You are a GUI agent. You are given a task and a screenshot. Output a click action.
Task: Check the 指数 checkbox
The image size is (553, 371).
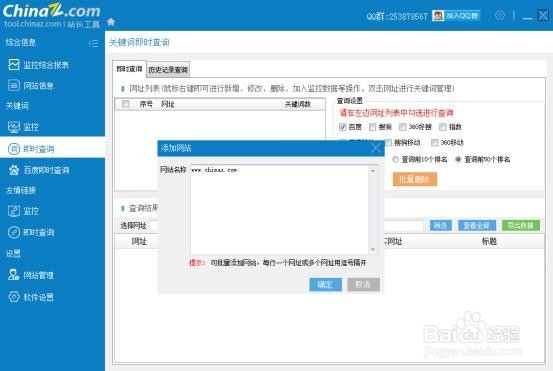(x=443, y=127)
